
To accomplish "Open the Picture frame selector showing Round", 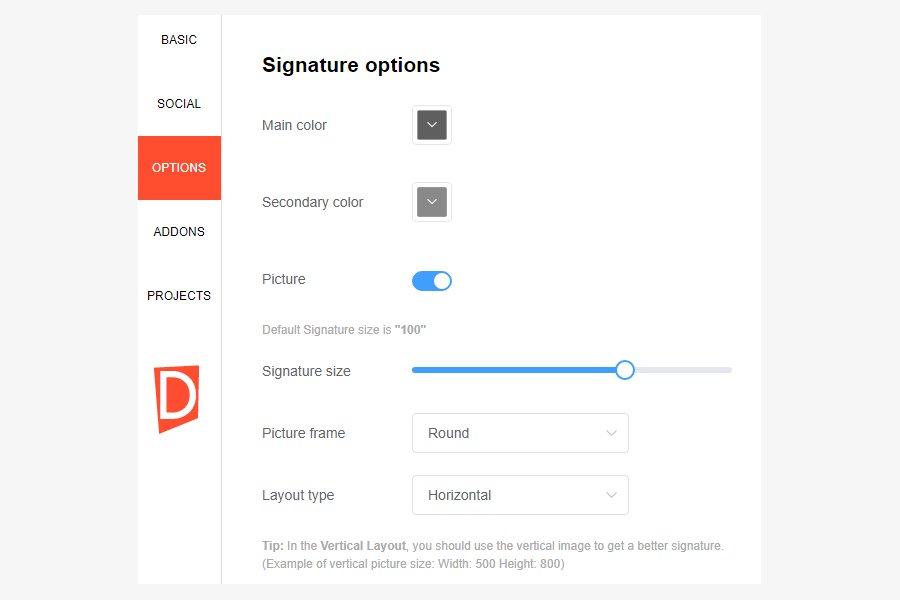I will [x=520, y=433].
